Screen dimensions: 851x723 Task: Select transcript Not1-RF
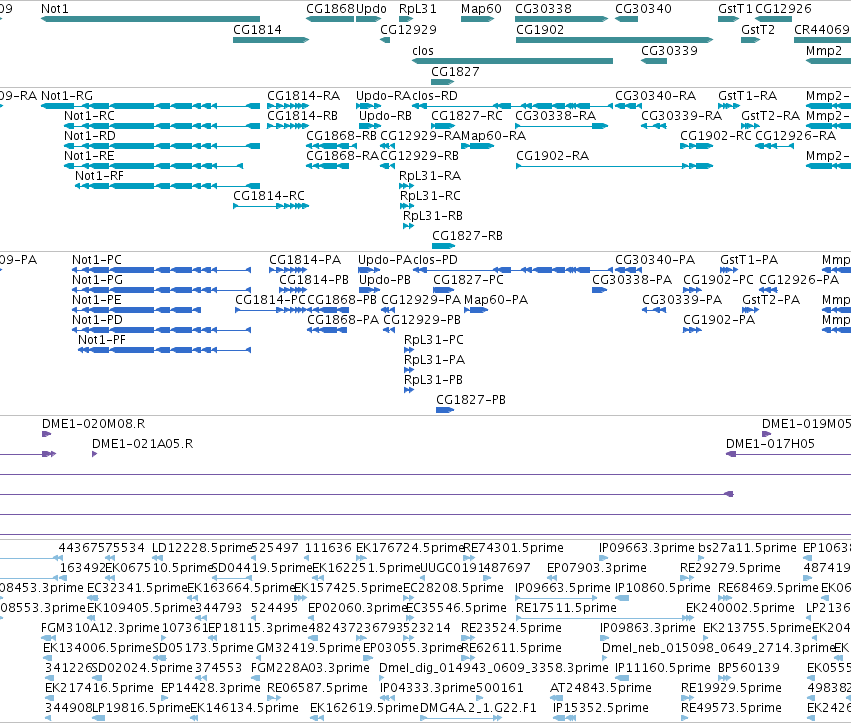click(x=99, y=176)
